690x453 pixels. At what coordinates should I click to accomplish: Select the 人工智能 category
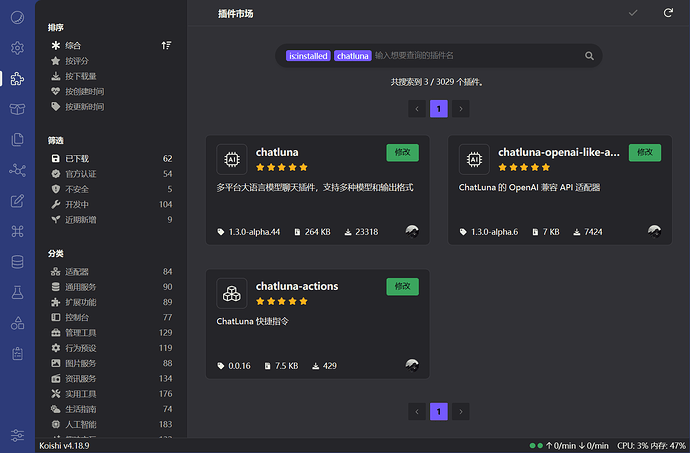80,425
